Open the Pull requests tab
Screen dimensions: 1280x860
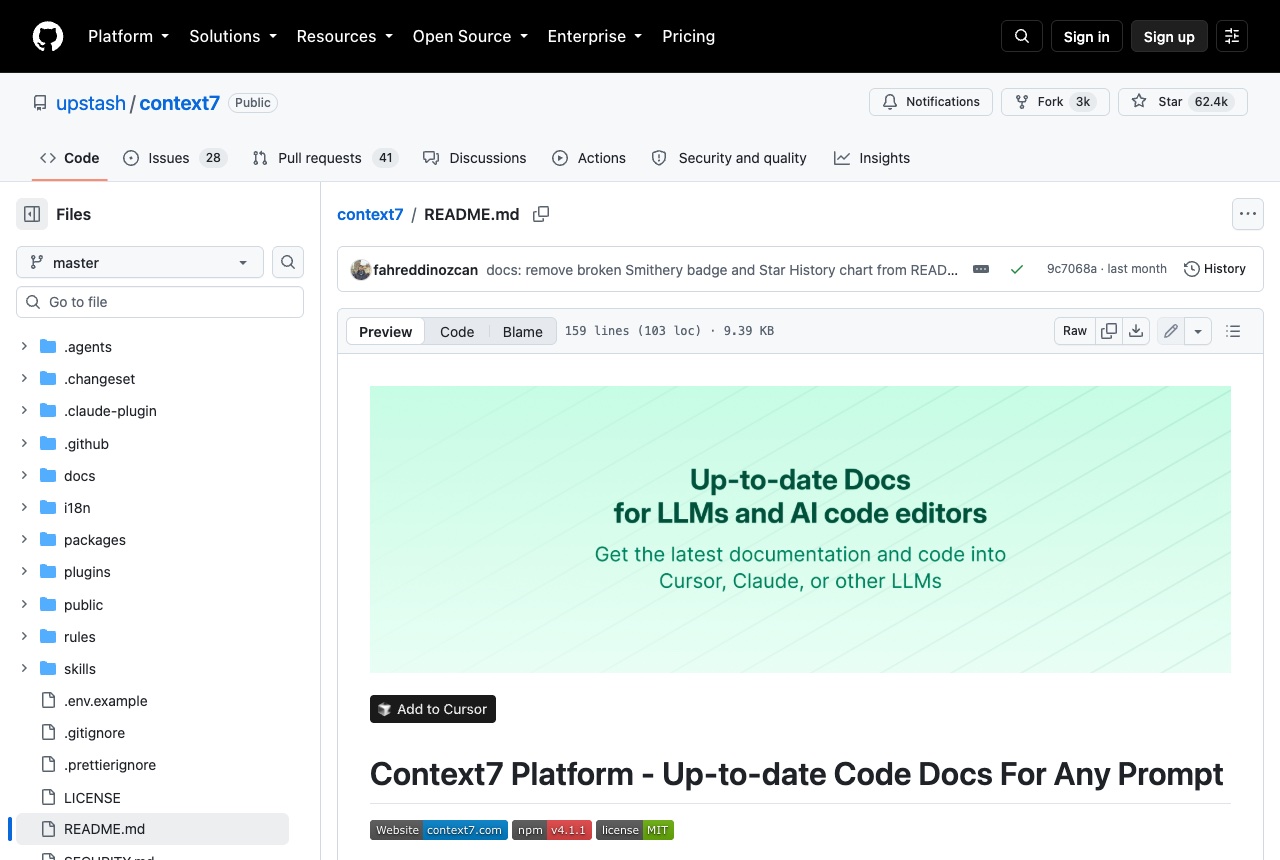click(325, 158)
